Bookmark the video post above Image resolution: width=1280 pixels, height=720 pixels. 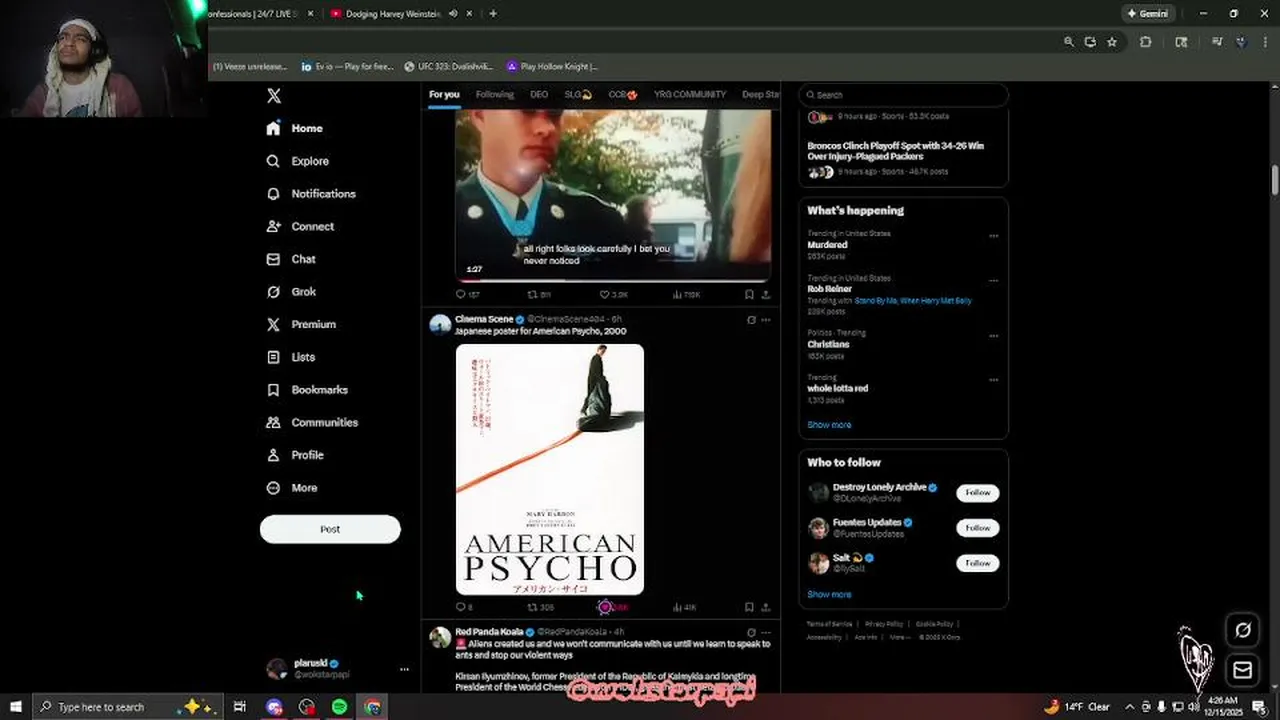coord(749,295)
